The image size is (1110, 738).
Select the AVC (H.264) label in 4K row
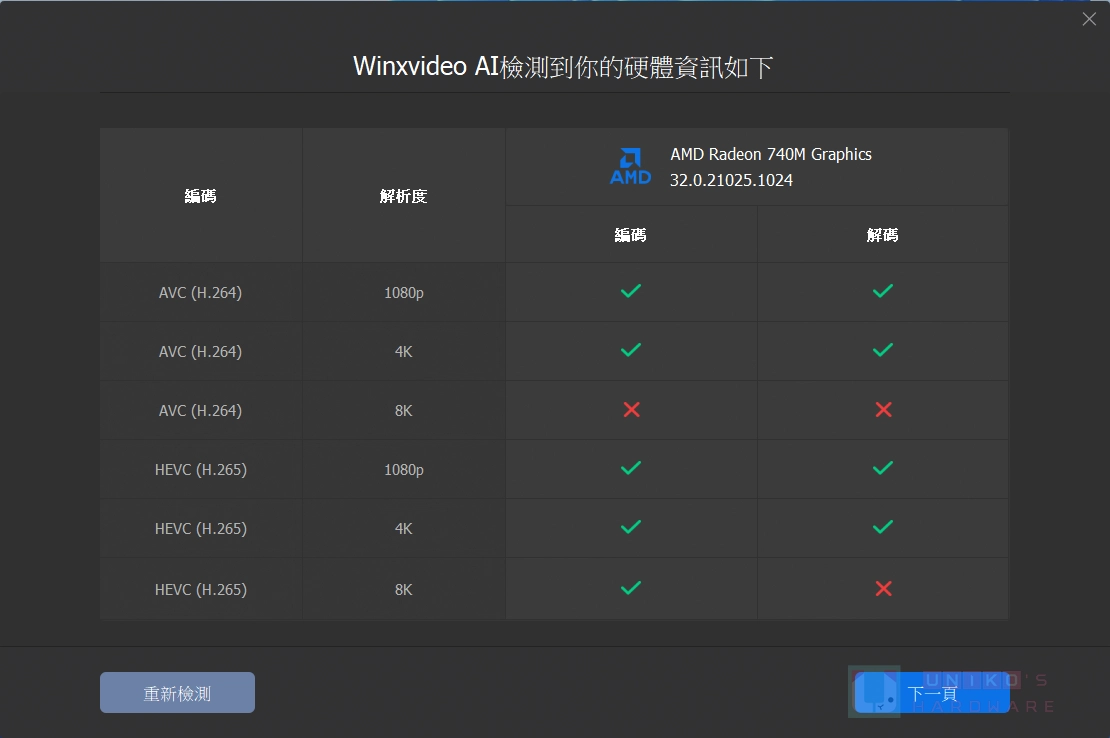200,352
